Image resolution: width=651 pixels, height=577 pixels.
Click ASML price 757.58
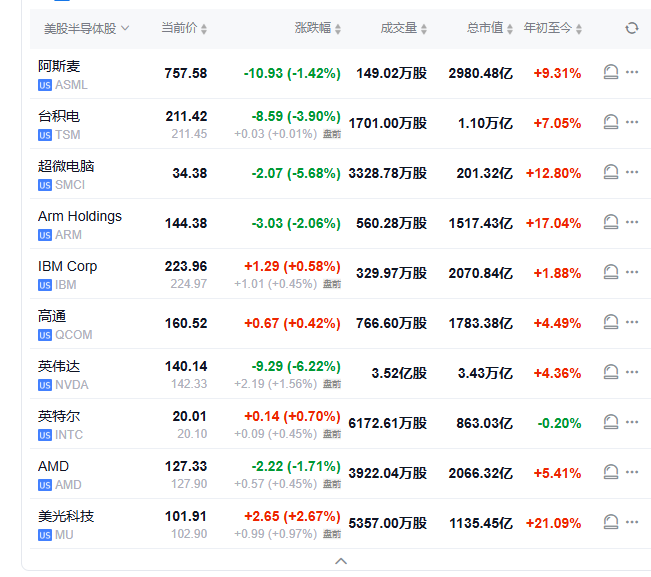[186, 73]
